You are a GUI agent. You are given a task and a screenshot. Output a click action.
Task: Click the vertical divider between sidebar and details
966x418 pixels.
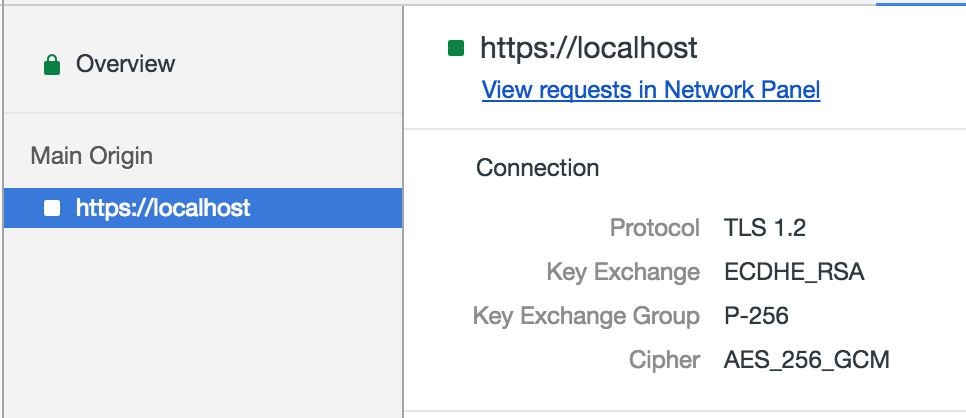point(404,211)
